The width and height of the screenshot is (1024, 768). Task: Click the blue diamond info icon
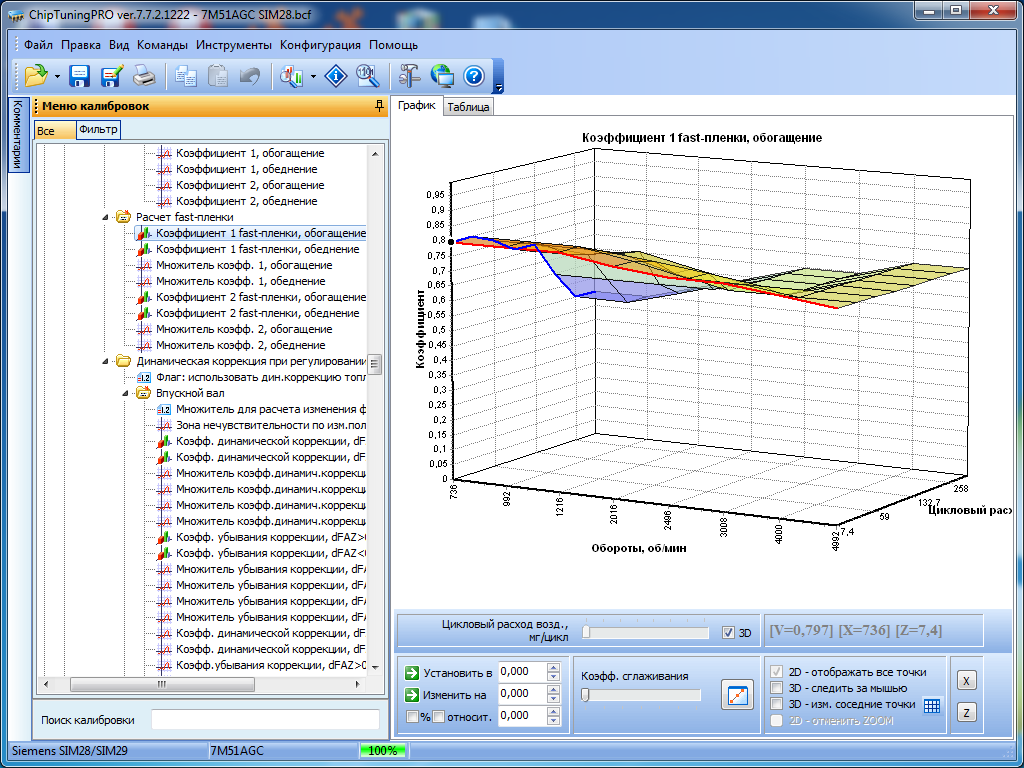[337, 75]
